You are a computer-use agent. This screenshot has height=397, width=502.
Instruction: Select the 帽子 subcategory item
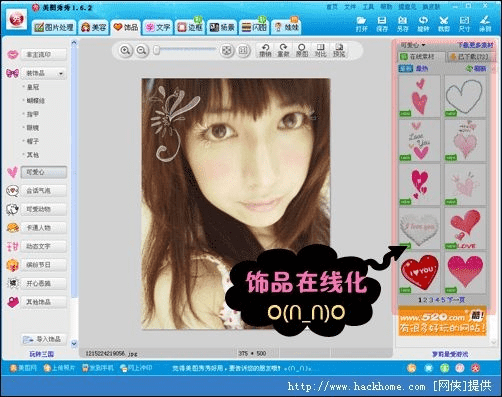click(33, 141)
